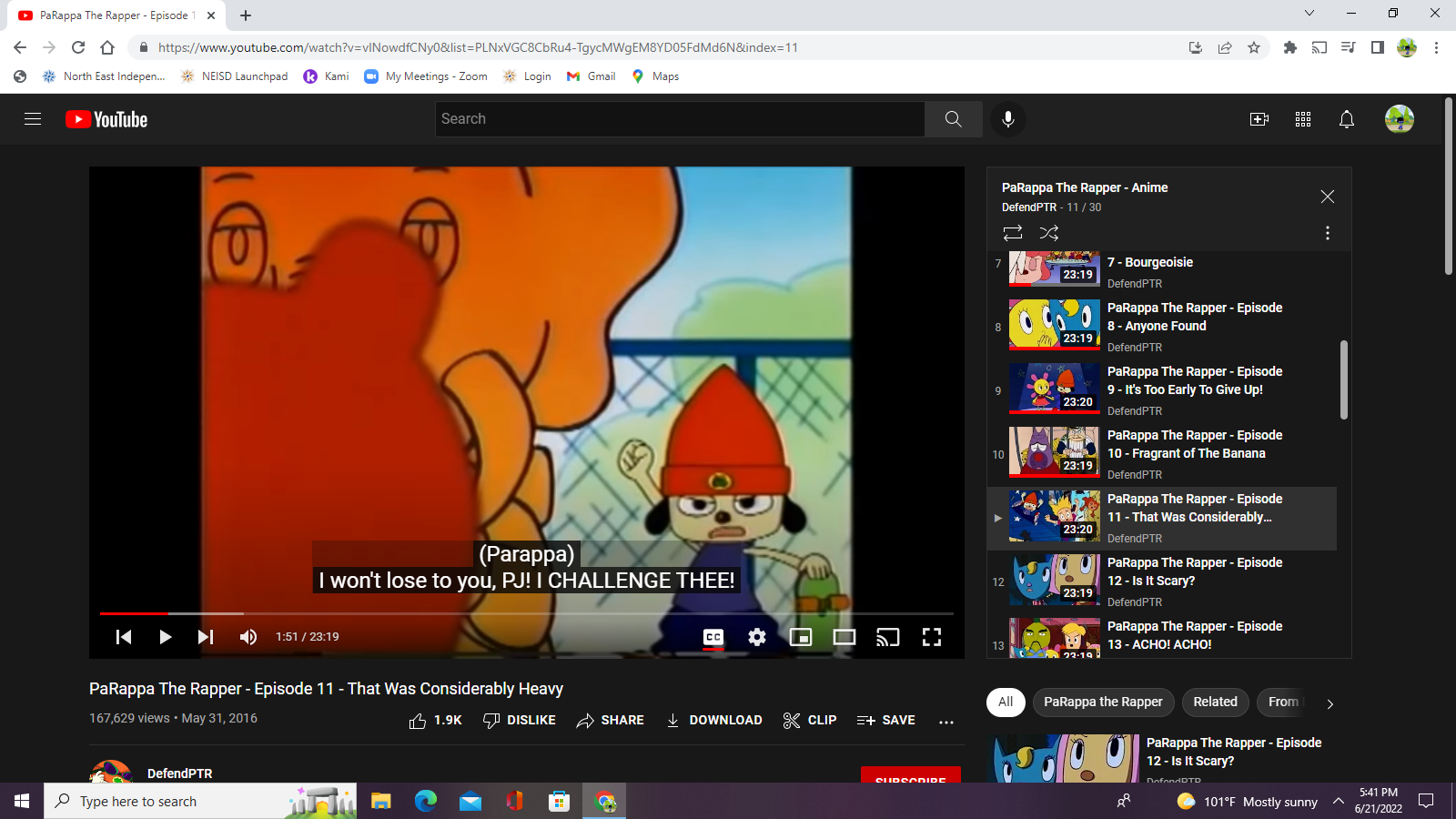Screen dimensions: 1456x819
Task: Select the From chip
Action: tap(1283, 702)
